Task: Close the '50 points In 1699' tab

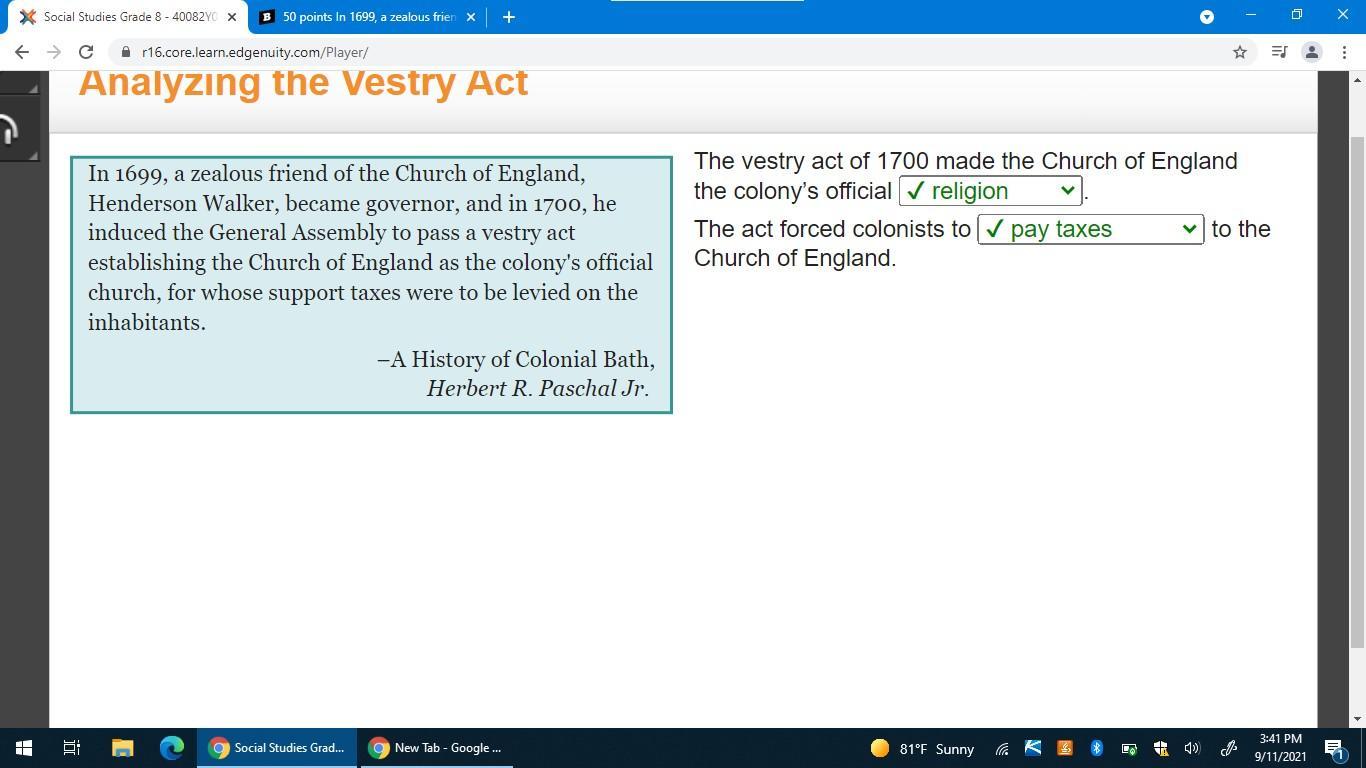Action: pyautogui.click(x=471, y=17)
